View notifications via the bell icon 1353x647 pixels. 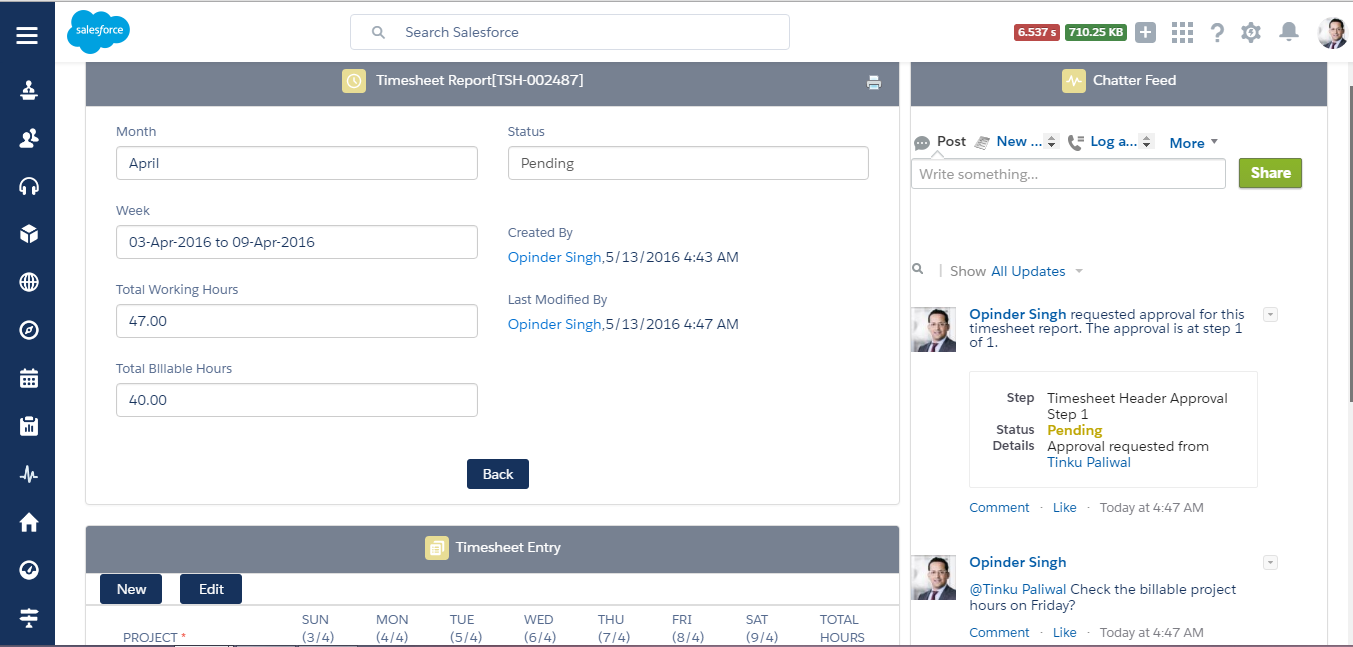pos(1289,32)
